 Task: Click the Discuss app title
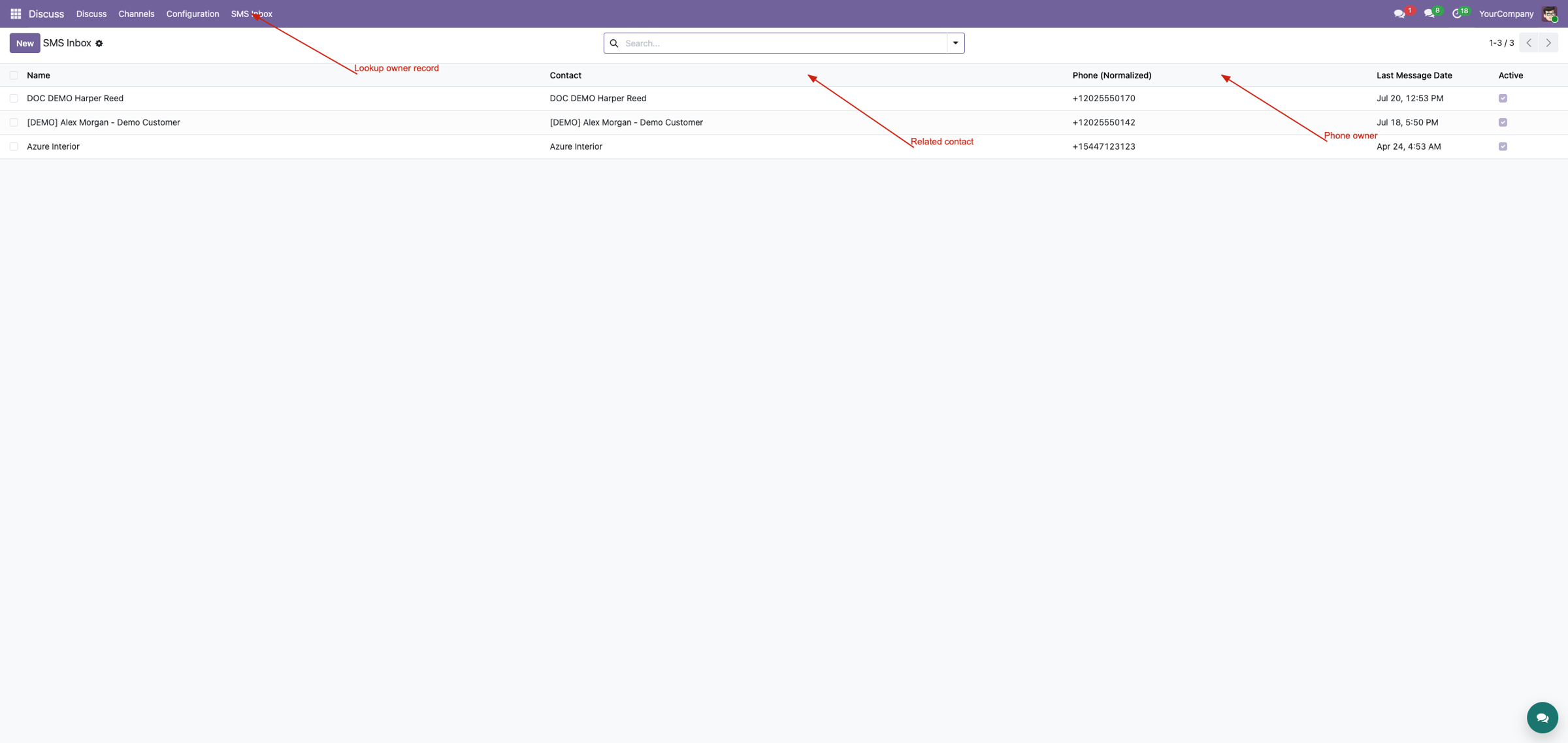tap(46, 14)
